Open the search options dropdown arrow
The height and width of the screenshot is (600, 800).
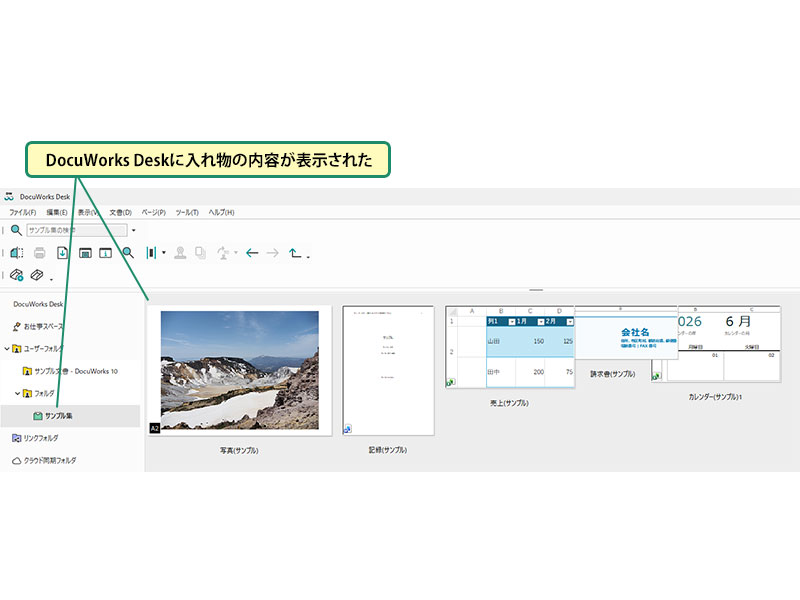pos(134,230)
